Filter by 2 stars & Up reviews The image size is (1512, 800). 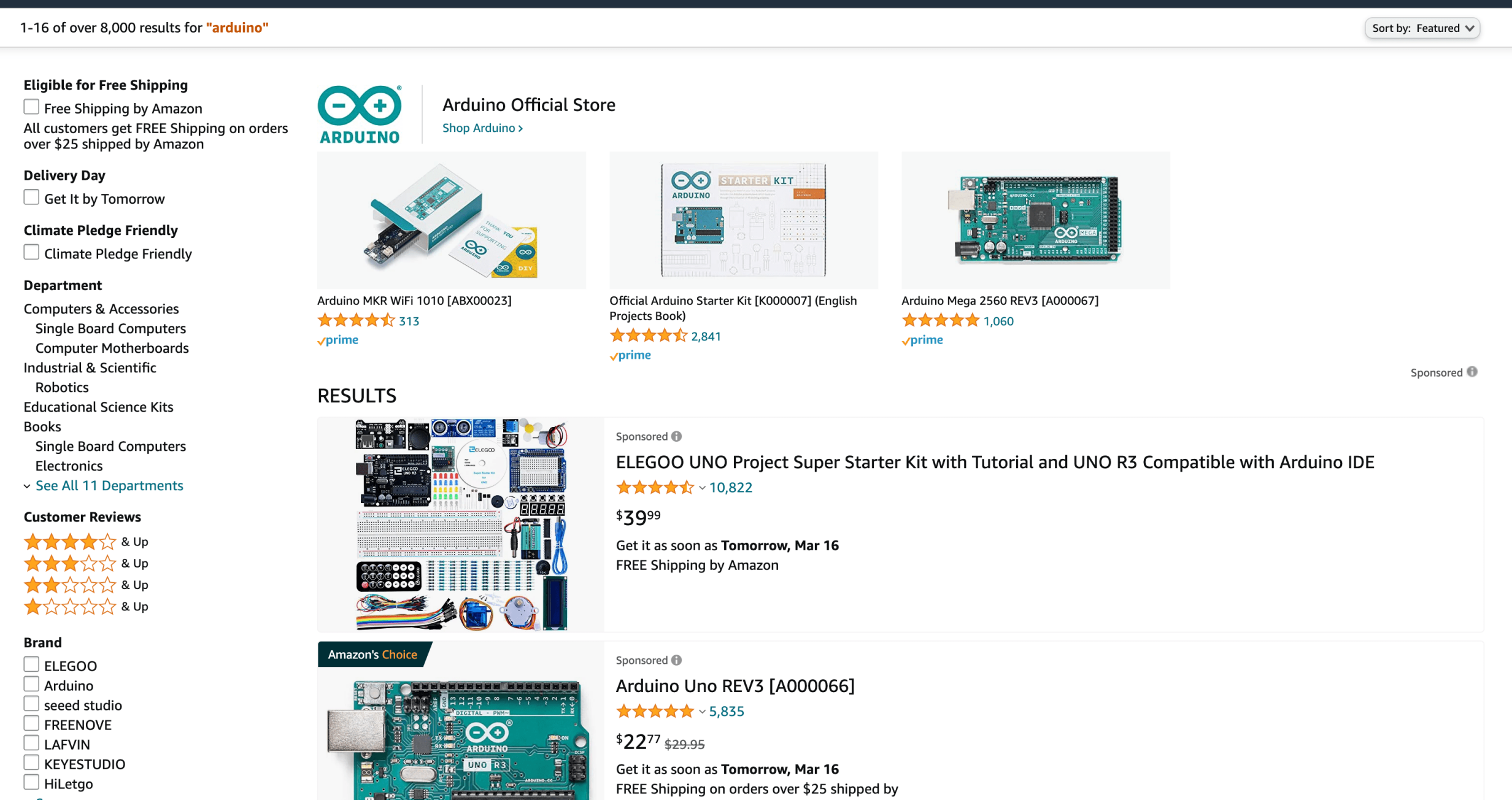coord(86,585)
